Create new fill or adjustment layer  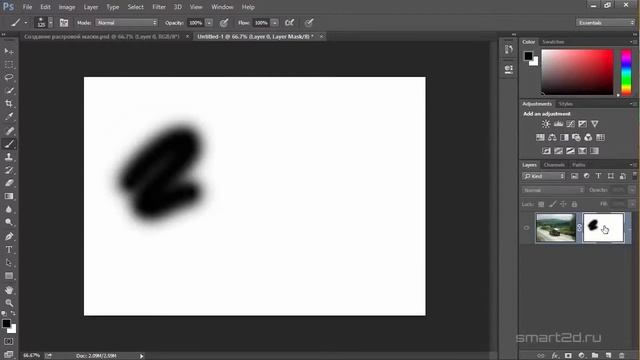pyautogui.click(x=582, y=356)
